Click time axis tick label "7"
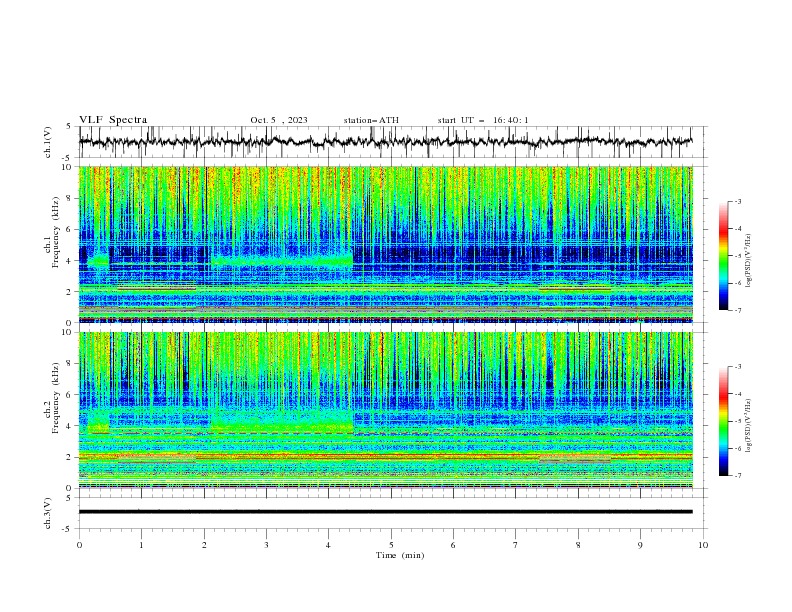 [516, 545]
